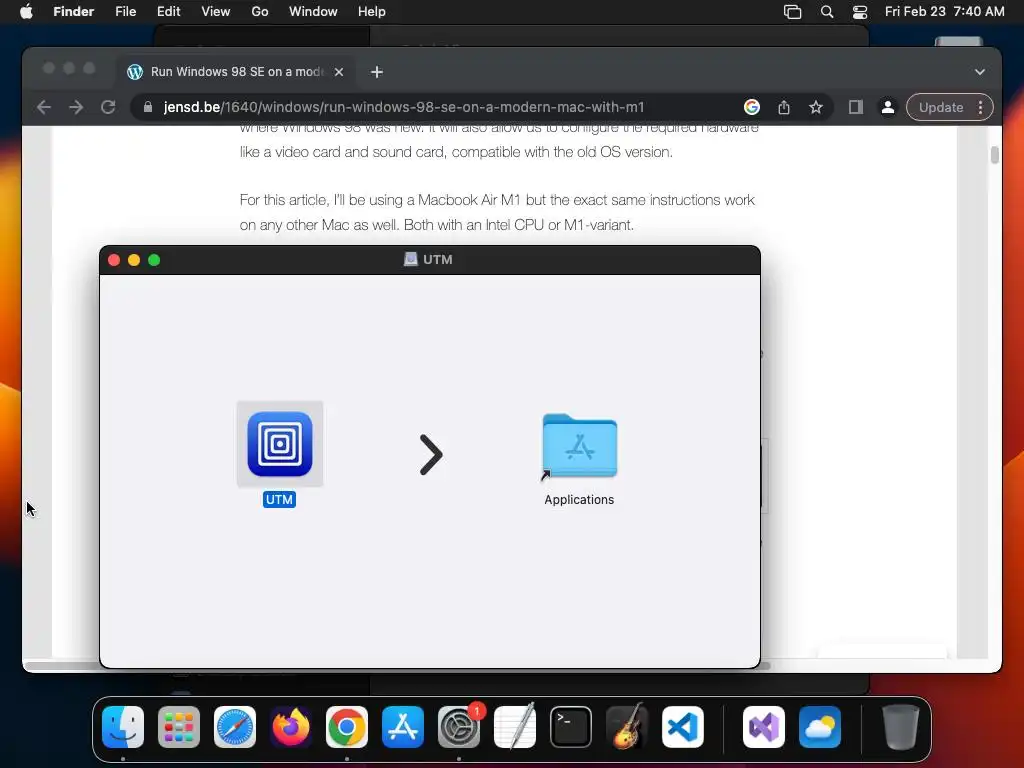This screenshot has height=768, width=1024.
Task: Open TextEdit from the Dock
Action: click(x=515, y=727)
